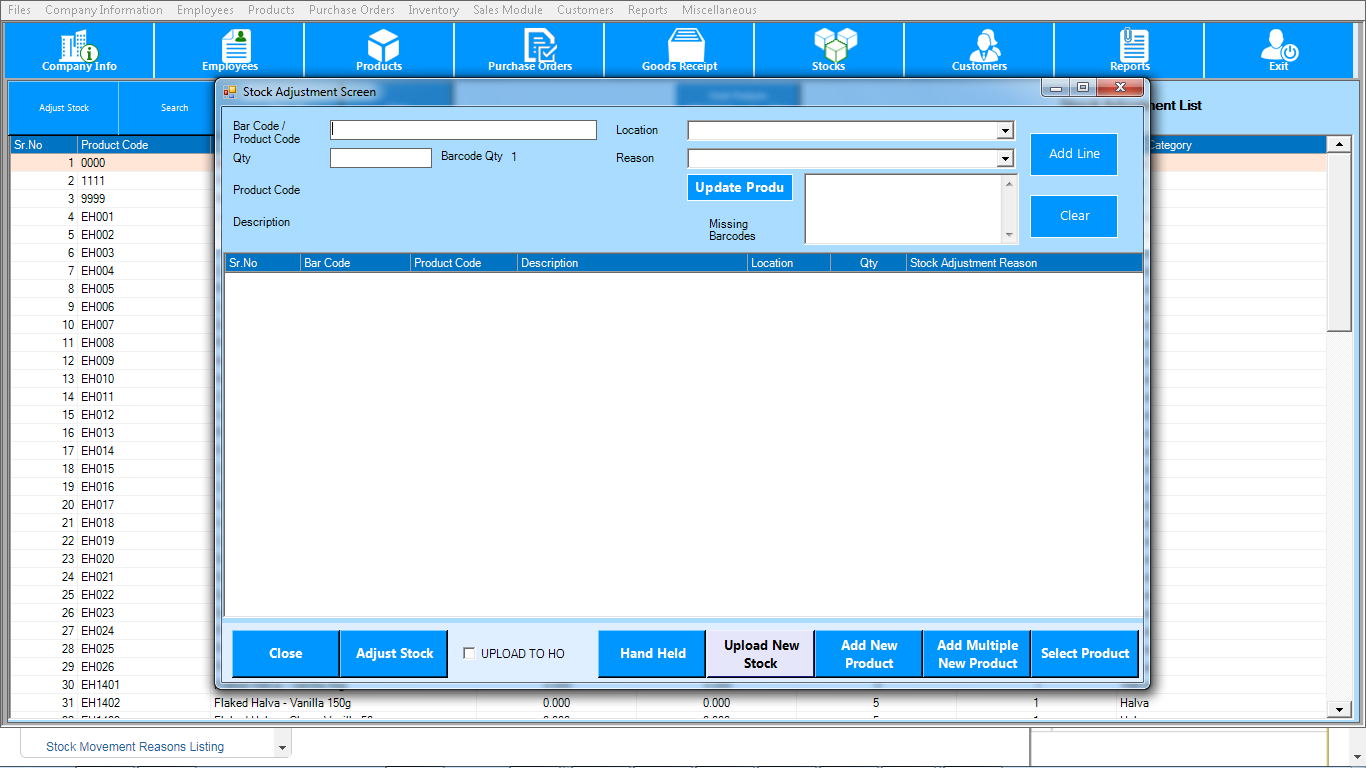Click the product list scrollbar down arrow

click(x=1339, y=709)
